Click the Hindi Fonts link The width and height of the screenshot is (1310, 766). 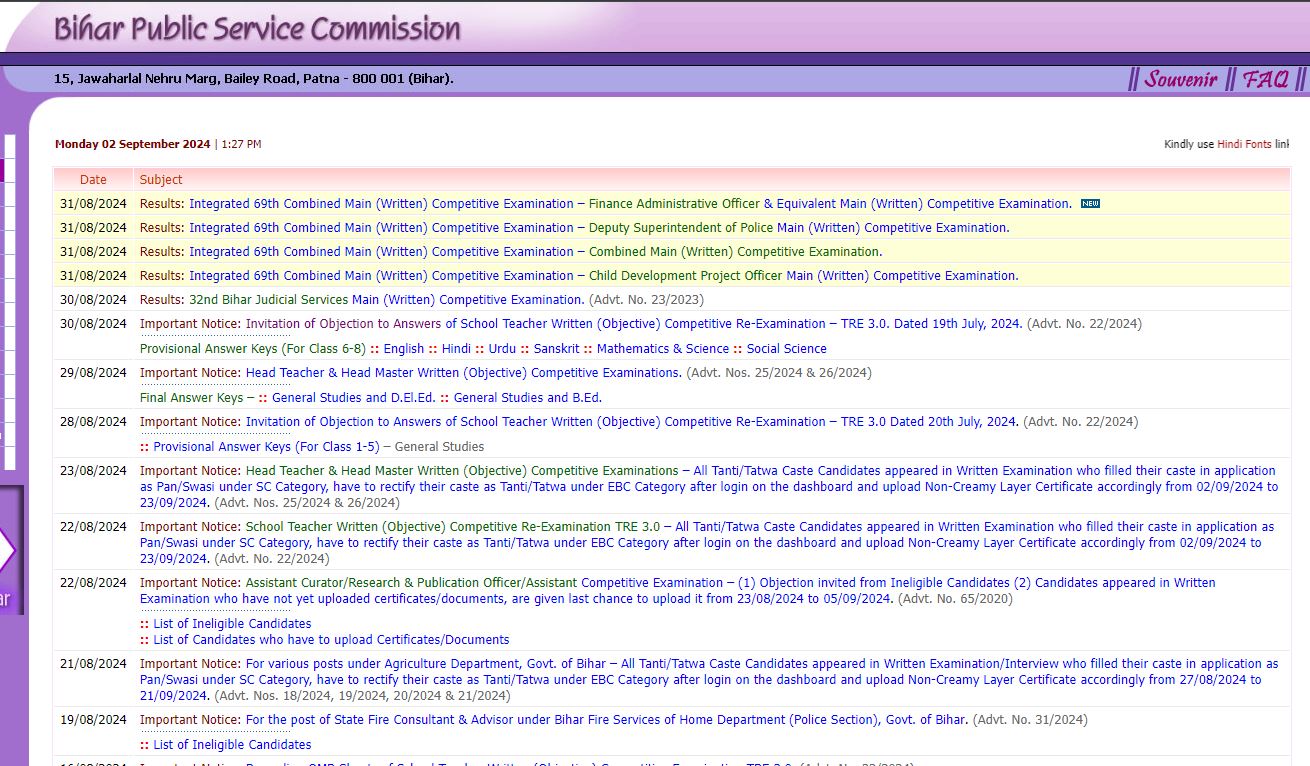click(1244, 145)
